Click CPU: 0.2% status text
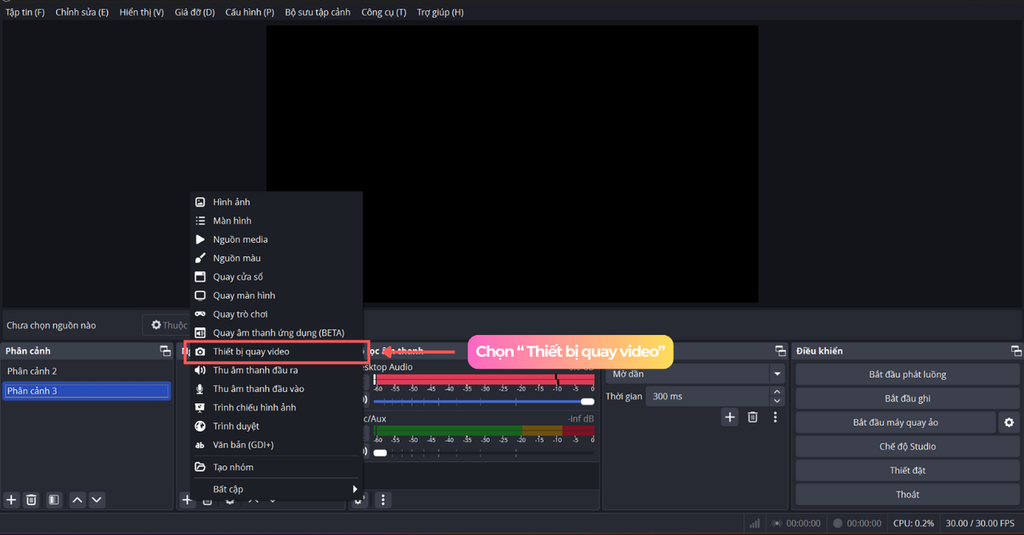This screenshot has height=535, width=1024. tap(913, 523)
